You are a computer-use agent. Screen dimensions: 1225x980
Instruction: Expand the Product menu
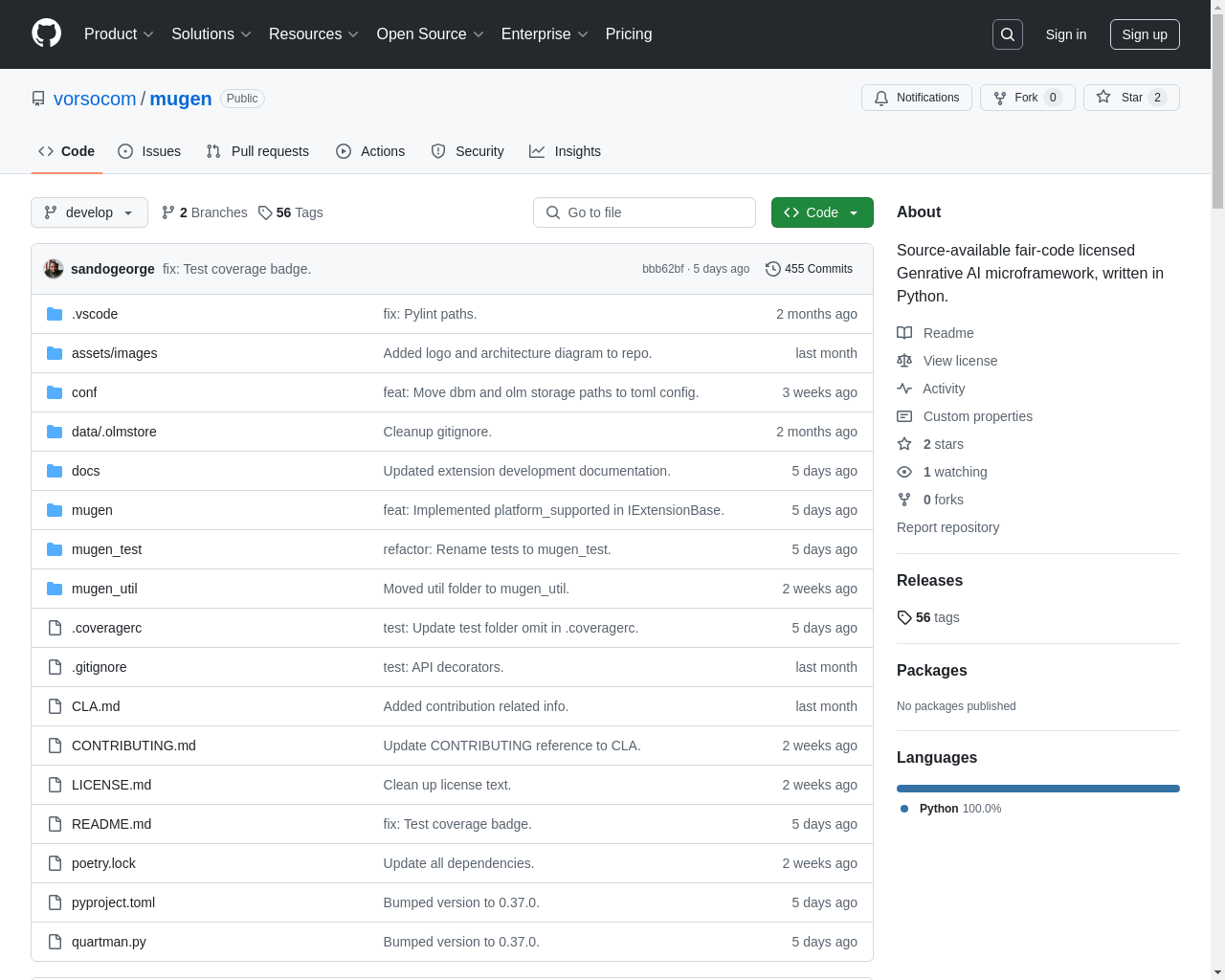click(119, 34)
